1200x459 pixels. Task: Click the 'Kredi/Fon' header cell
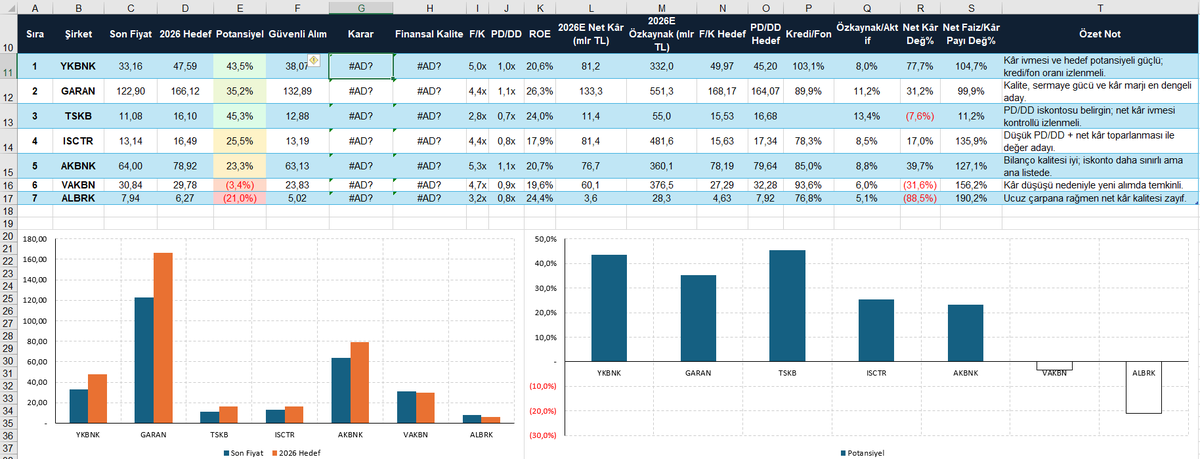pos(808,33)
